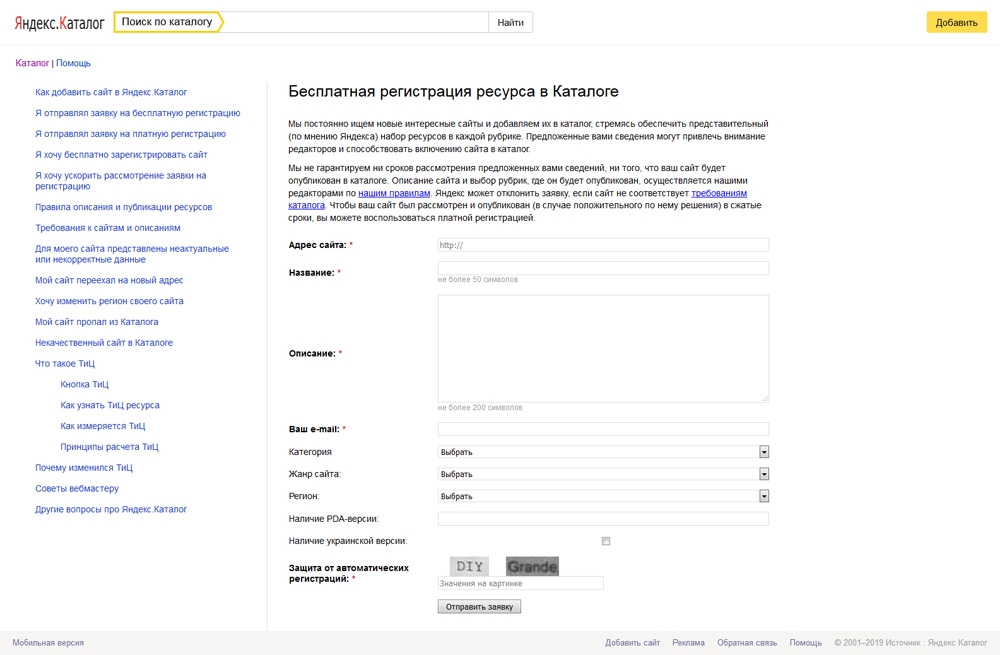
Task: Open Помощь footer link
Action: (x=805, y=643)
